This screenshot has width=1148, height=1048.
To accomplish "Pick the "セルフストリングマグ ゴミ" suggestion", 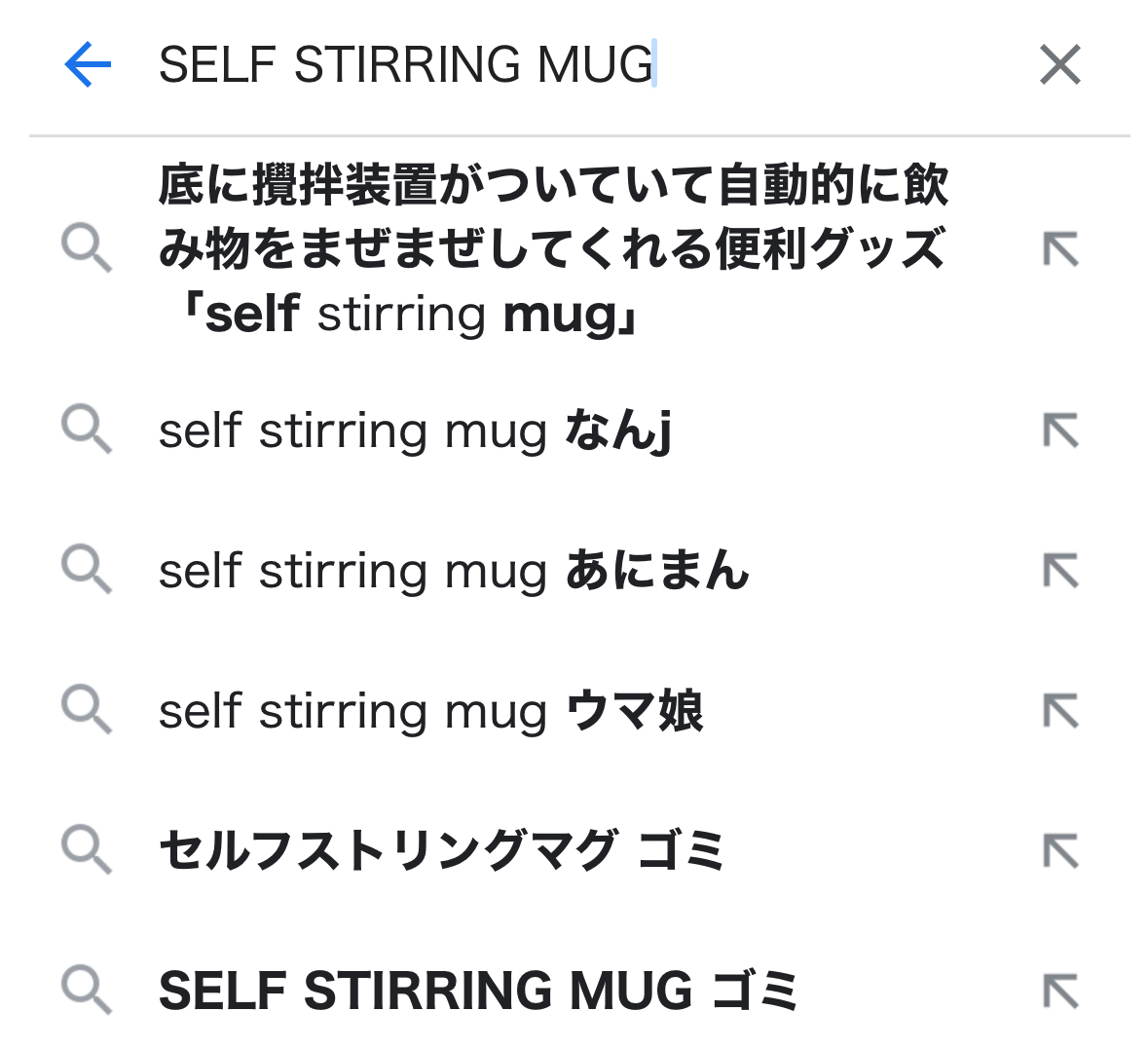I will 442,851.
